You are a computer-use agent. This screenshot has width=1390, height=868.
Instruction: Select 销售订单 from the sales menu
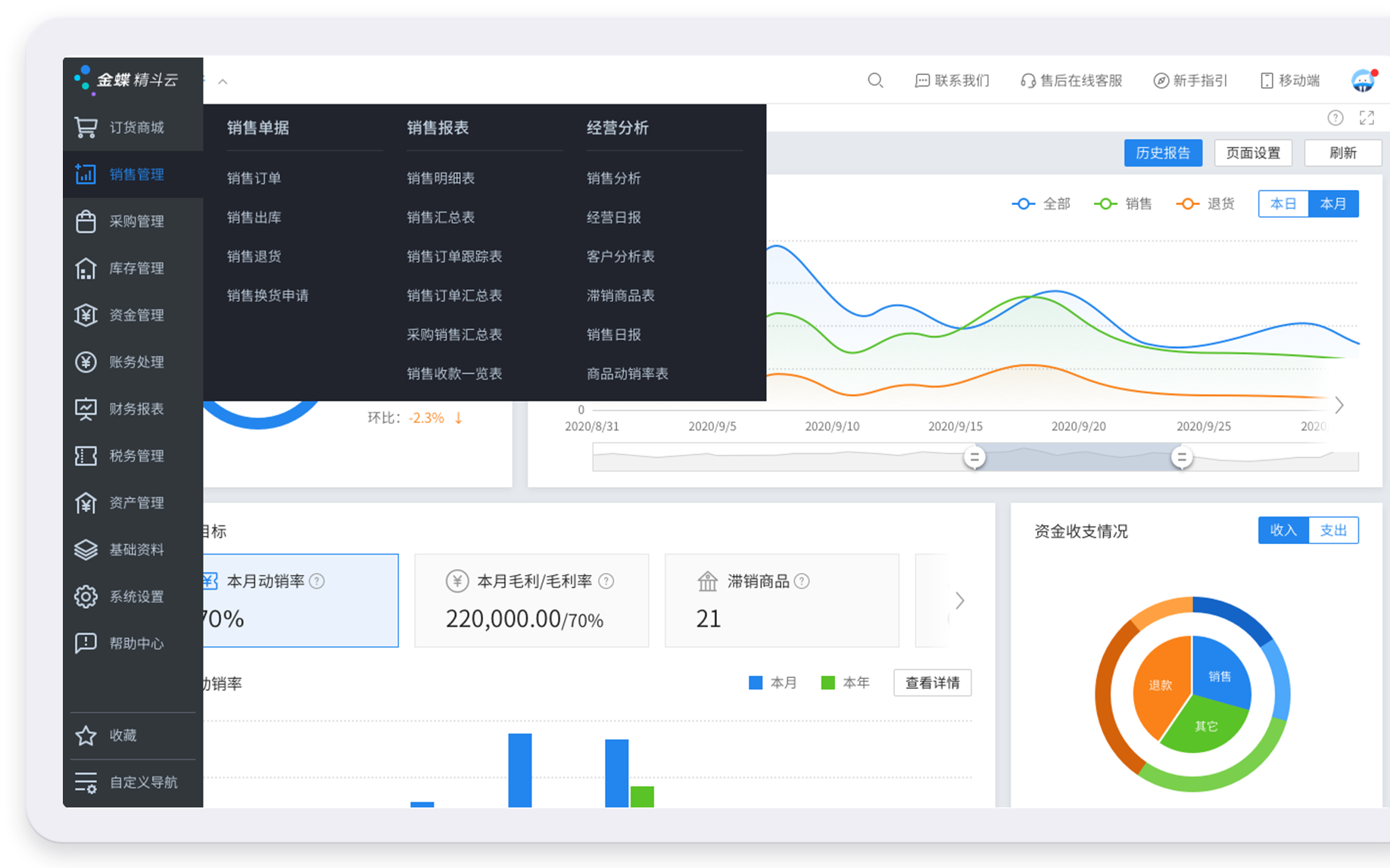coord(254,179)
